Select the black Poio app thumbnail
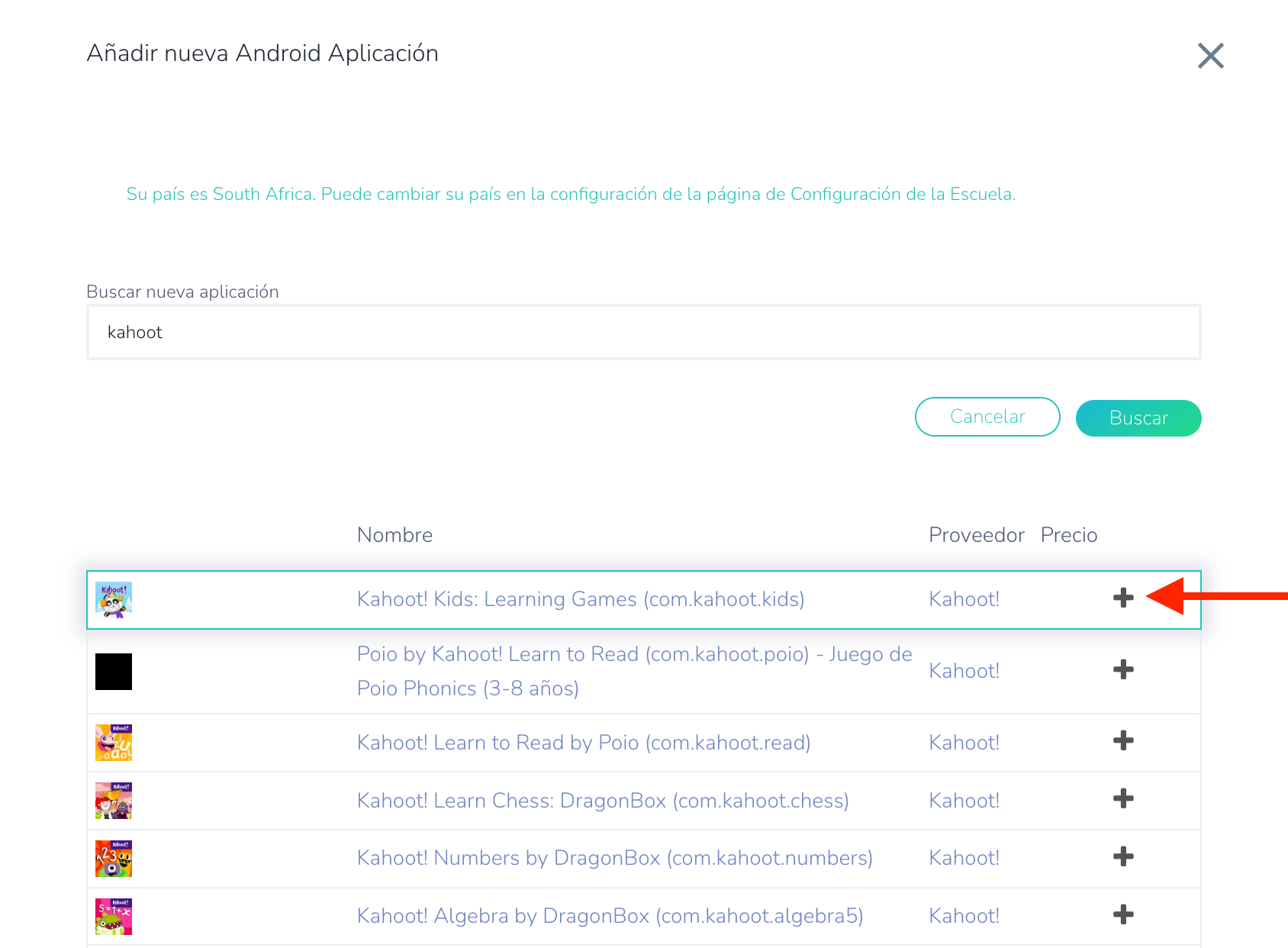The width and height of the screenshot is (1288, 948). point(114,672)
